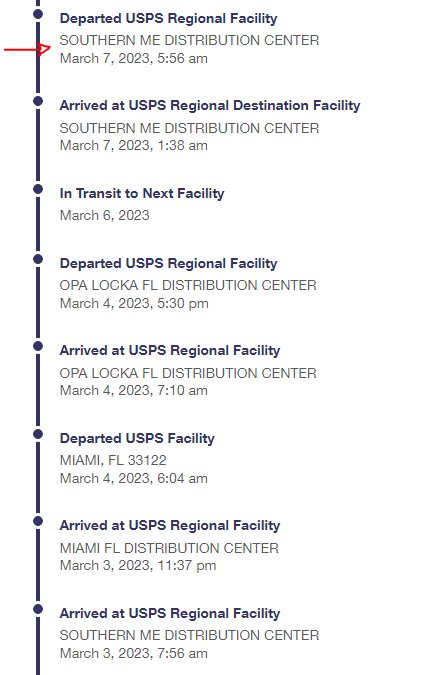Click timeline dot for In Transit to Next Facility
The width and height of the screenshot is (423, 675).
tap(38, 189)
